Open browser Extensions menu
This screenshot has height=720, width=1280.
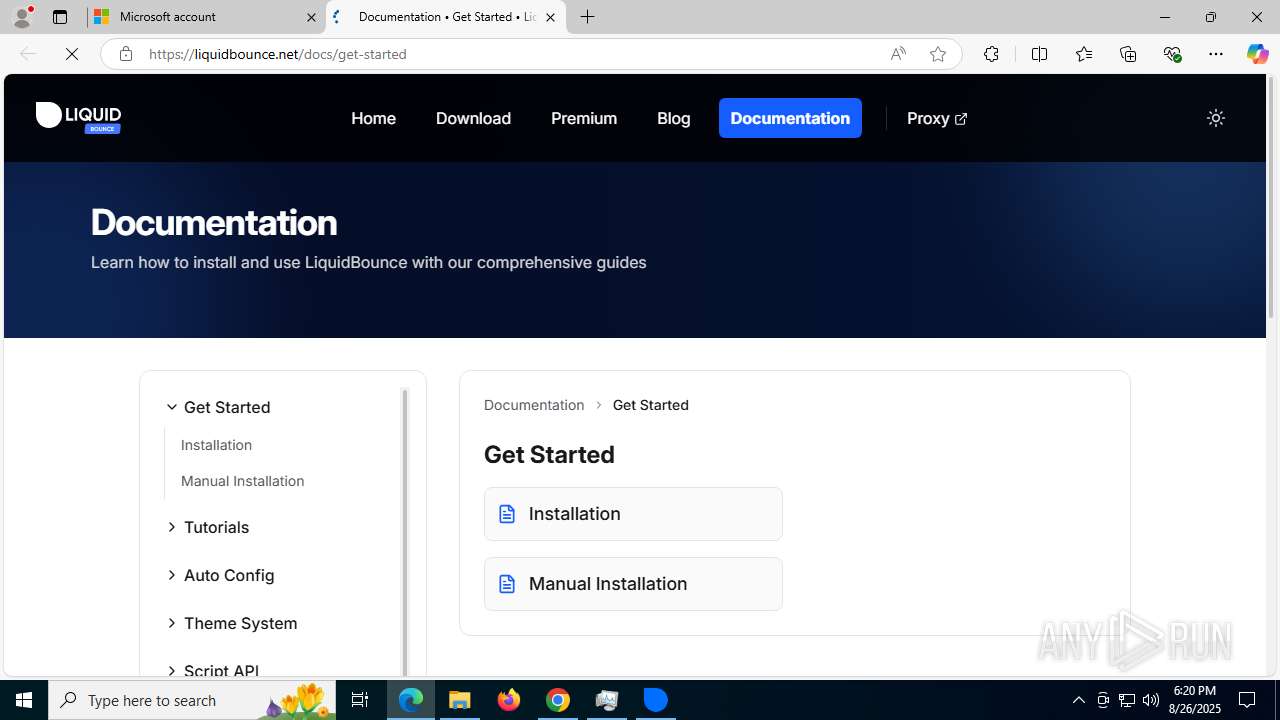[x=991, y=54]
